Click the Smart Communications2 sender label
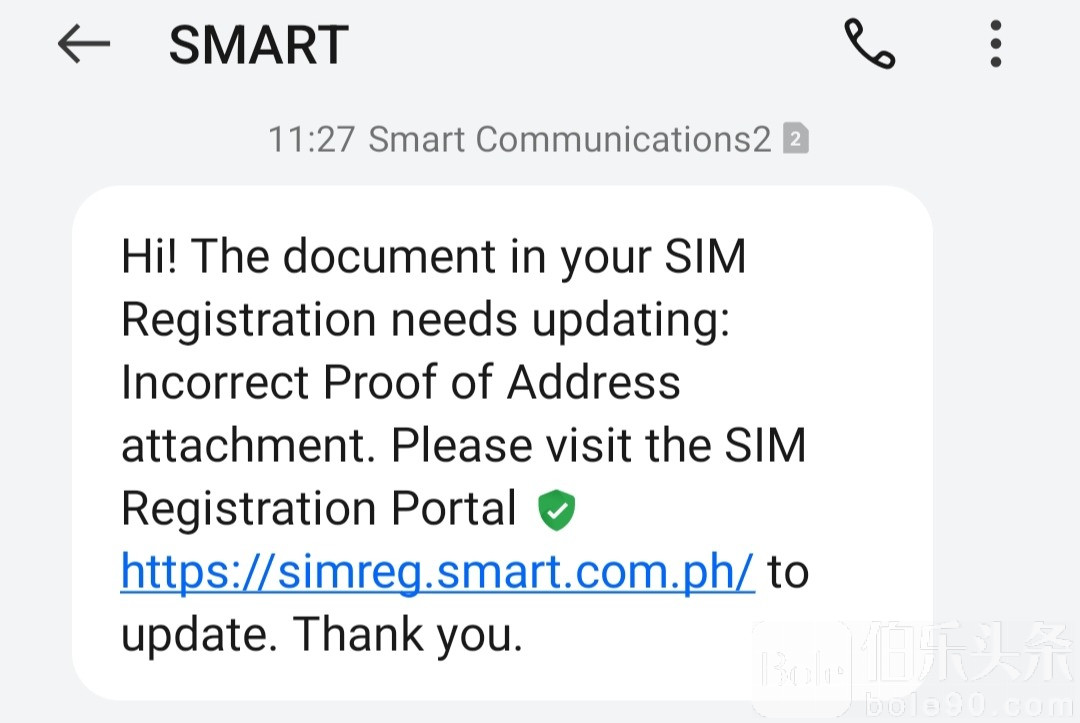Screen dimensions: 1080x723 pos(570,139)
